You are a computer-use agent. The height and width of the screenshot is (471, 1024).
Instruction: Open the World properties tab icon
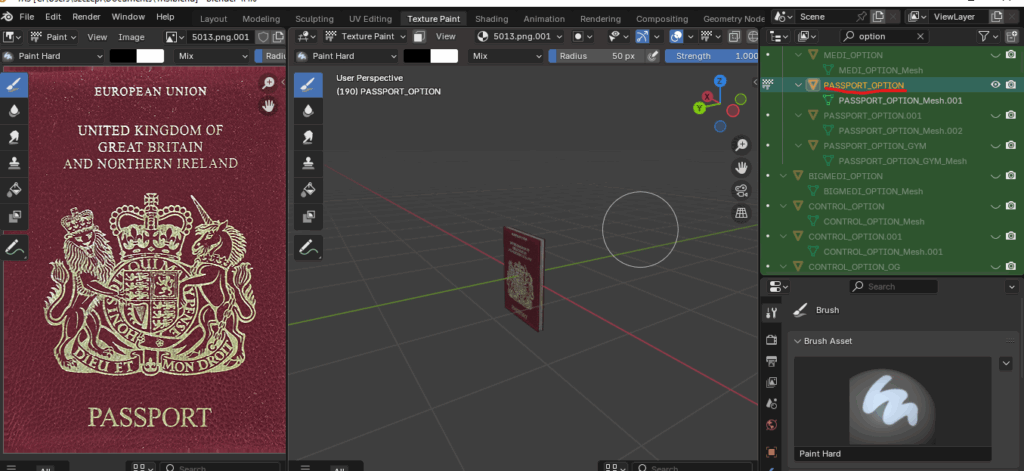(x=771, y=425)
